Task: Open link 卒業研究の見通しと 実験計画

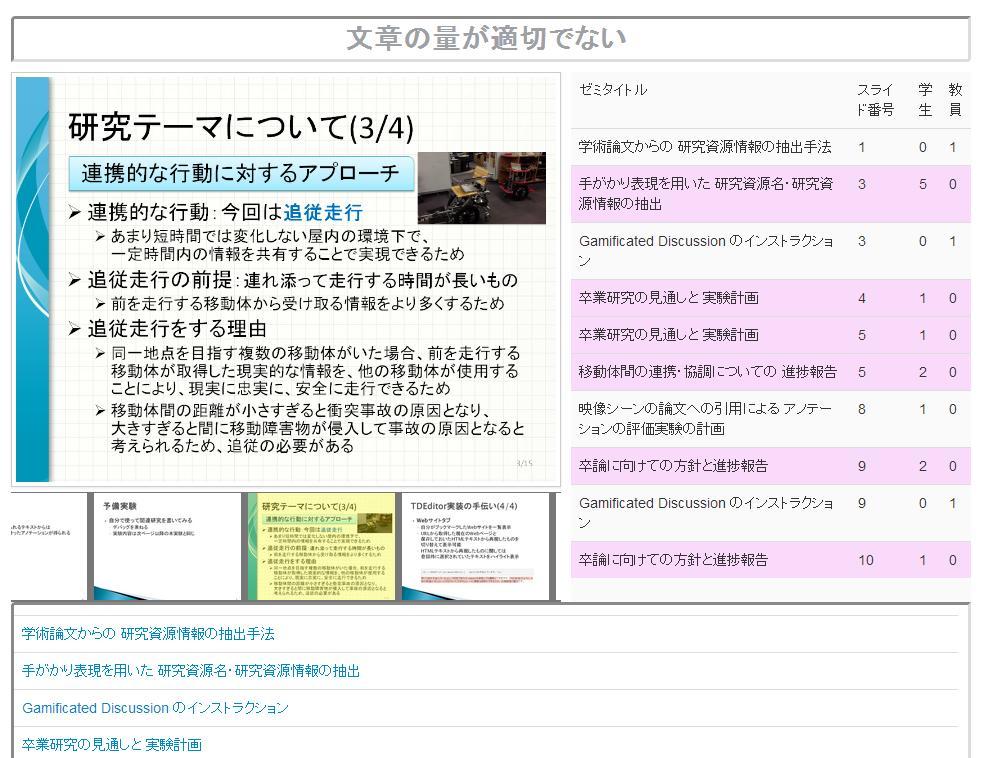Action: click(112, 745)
